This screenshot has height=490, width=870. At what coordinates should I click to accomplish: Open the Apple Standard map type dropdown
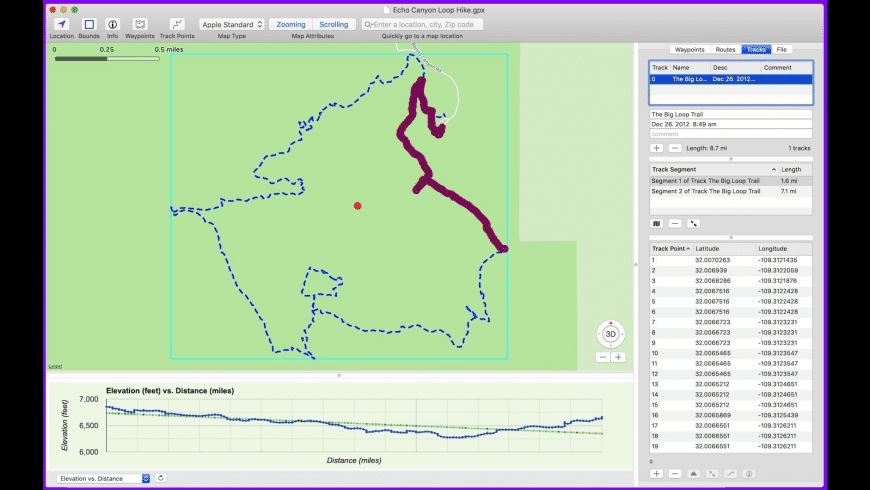[x=232, y=24]
